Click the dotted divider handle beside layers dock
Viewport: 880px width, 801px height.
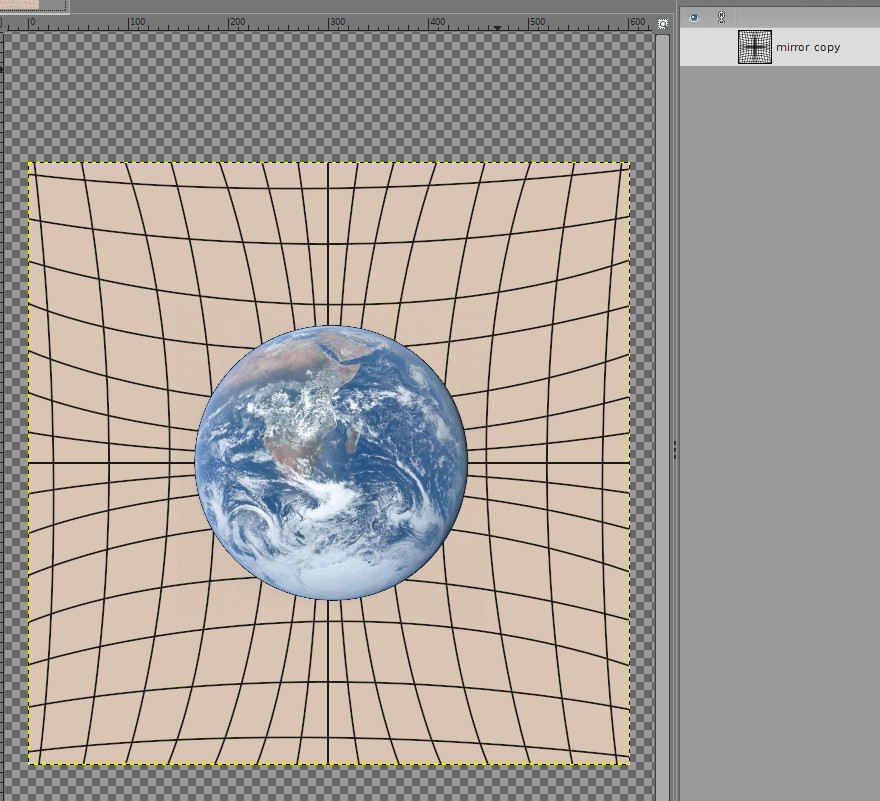675,450
